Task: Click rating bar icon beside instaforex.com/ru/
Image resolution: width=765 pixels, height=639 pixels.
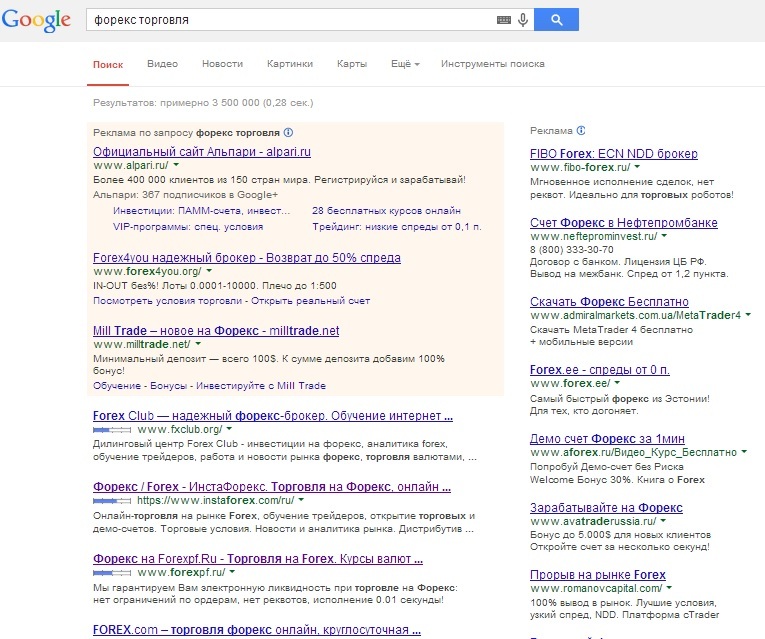Action: (112, 500)
